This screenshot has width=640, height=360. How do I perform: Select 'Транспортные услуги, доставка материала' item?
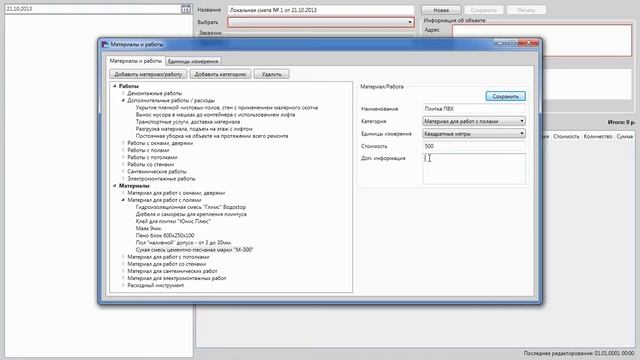click(188, 122)
